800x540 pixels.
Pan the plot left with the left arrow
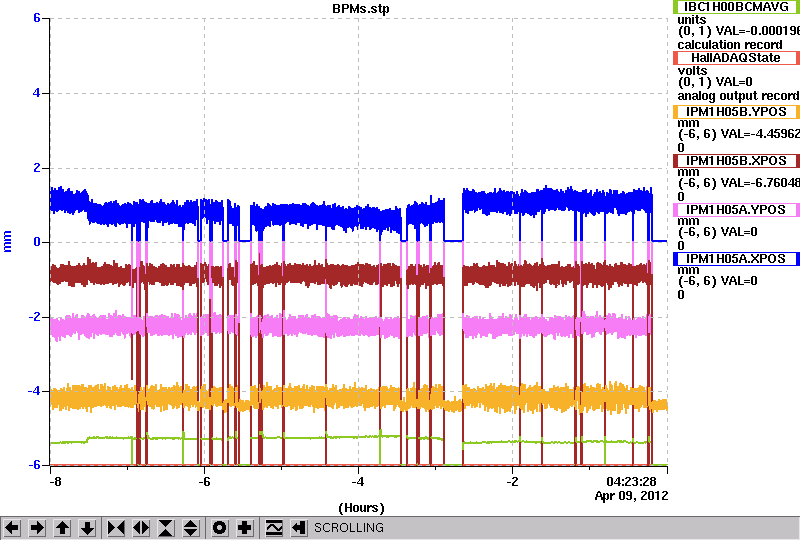12,528
